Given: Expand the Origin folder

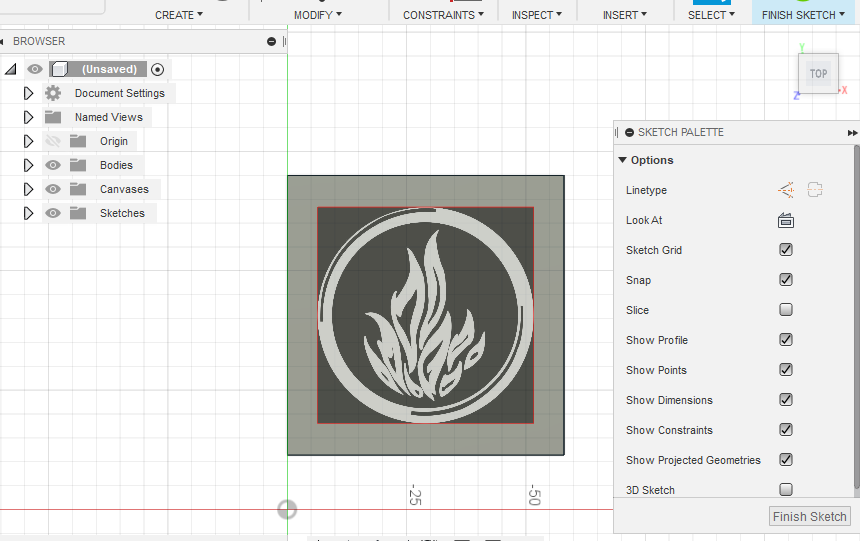Looking at the screenshot, I should (29, 141).
